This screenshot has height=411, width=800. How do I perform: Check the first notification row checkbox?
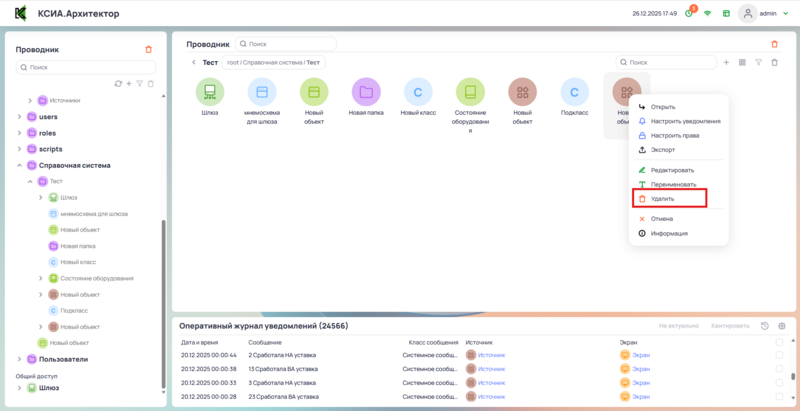point(779,355)
